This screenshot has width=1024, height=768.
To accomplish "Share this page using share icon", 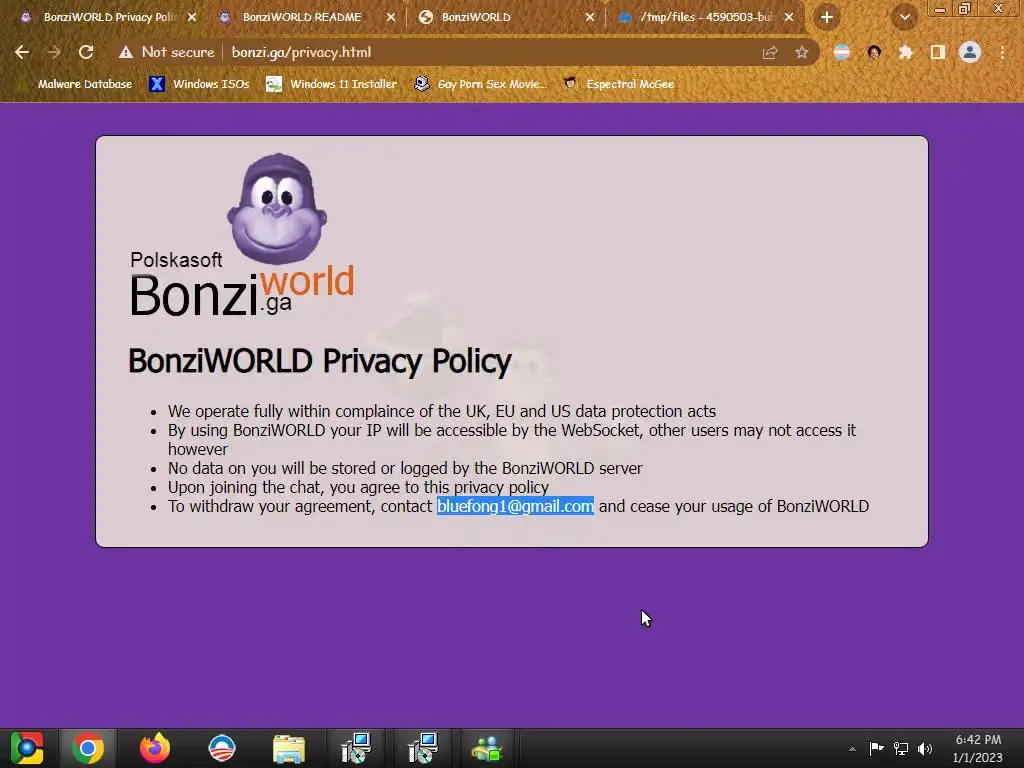I will pos(770,52).
